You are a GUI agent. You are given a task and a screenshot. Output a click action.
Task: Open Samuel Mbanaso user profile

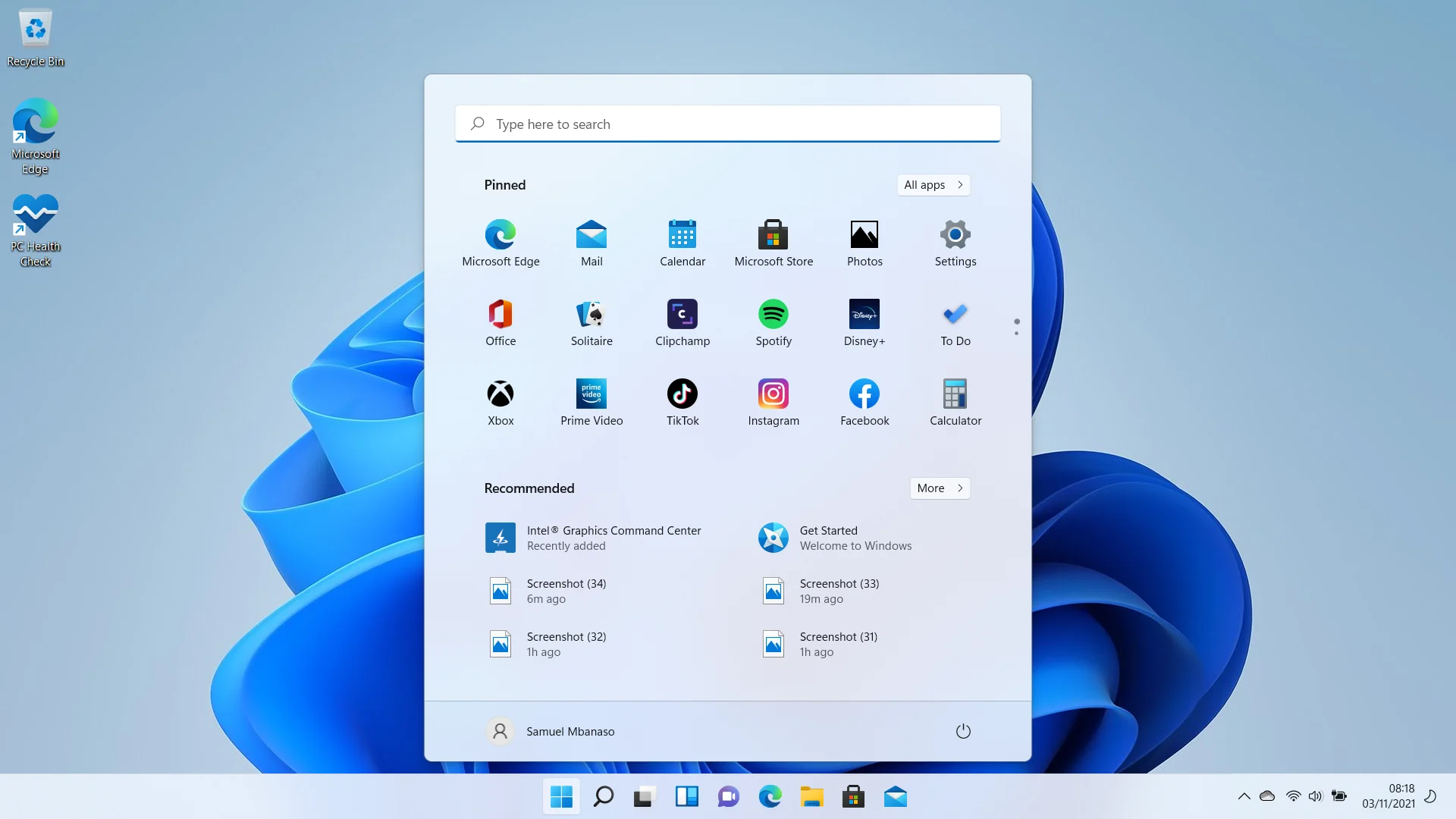click(x=553, y=730)
